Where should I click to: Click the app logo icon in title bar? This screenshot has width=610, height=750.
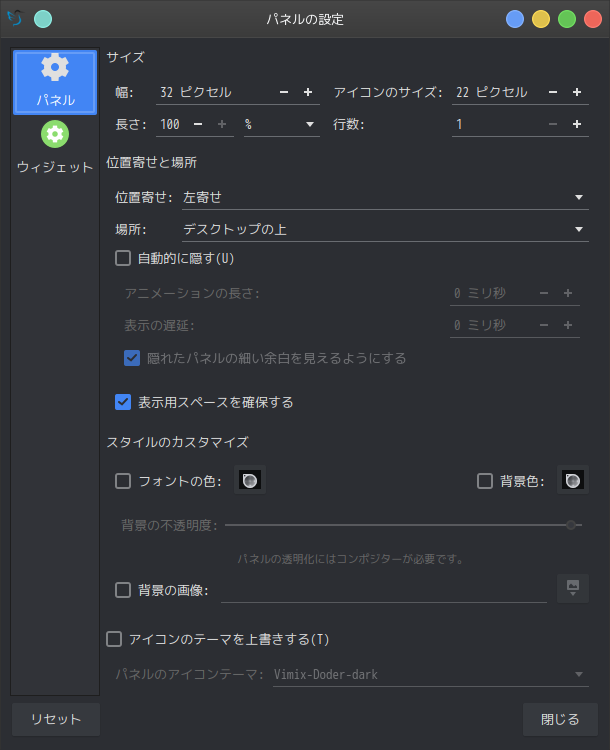pos(15,19)
